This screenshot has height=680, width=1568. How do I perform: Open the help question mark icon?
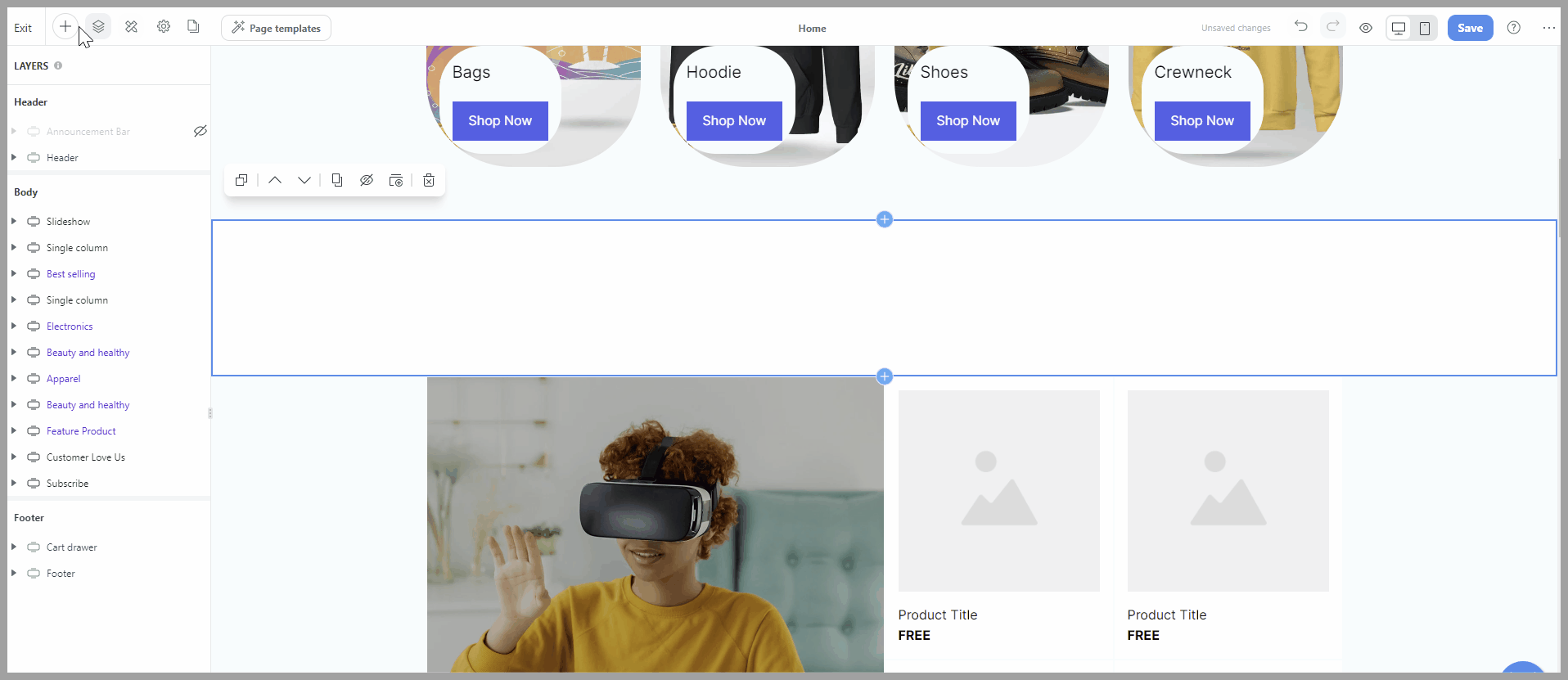pos(1514,28)
